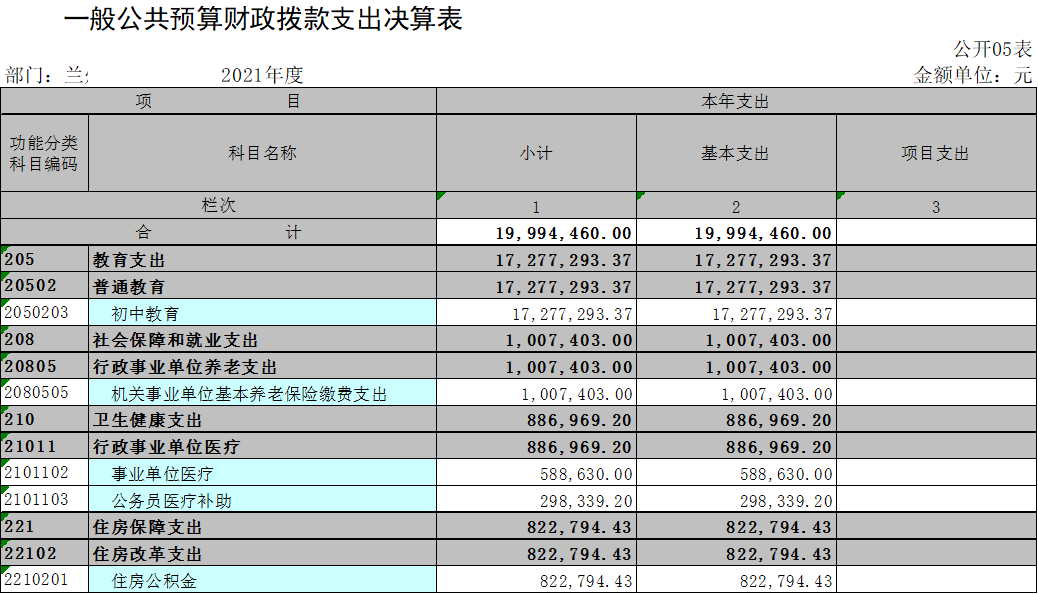The image size is (1038, 594).
Task: Select the 科目名称 header cell
Action: pyautogui.click(x=262, y=153)
